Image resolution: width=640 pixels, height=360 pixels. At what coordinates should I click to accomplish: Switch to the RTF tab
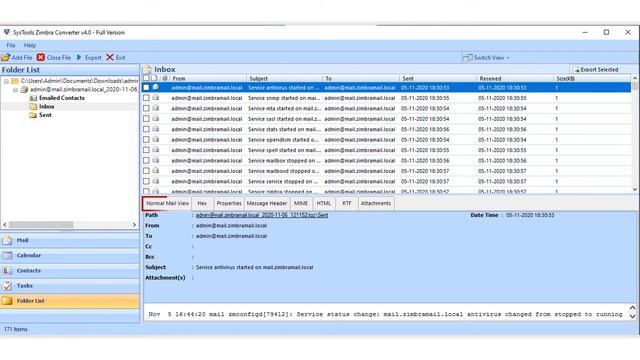[347, 203]
